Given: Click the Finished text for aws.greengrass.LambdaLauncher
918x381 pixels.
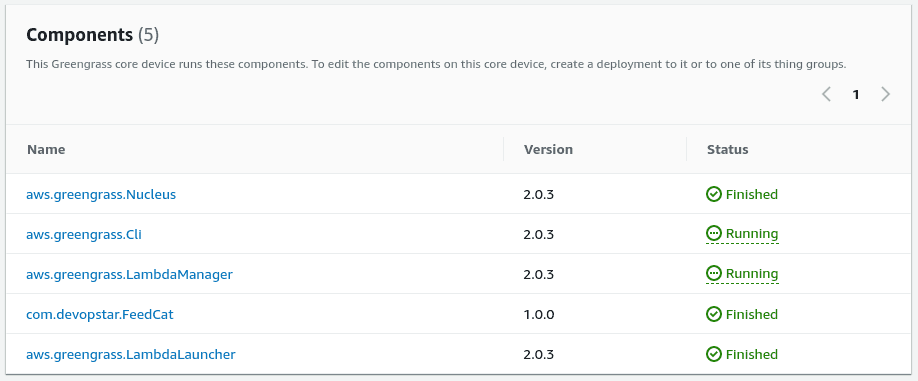Looking at the screenshot, I should tap(752, 354).
